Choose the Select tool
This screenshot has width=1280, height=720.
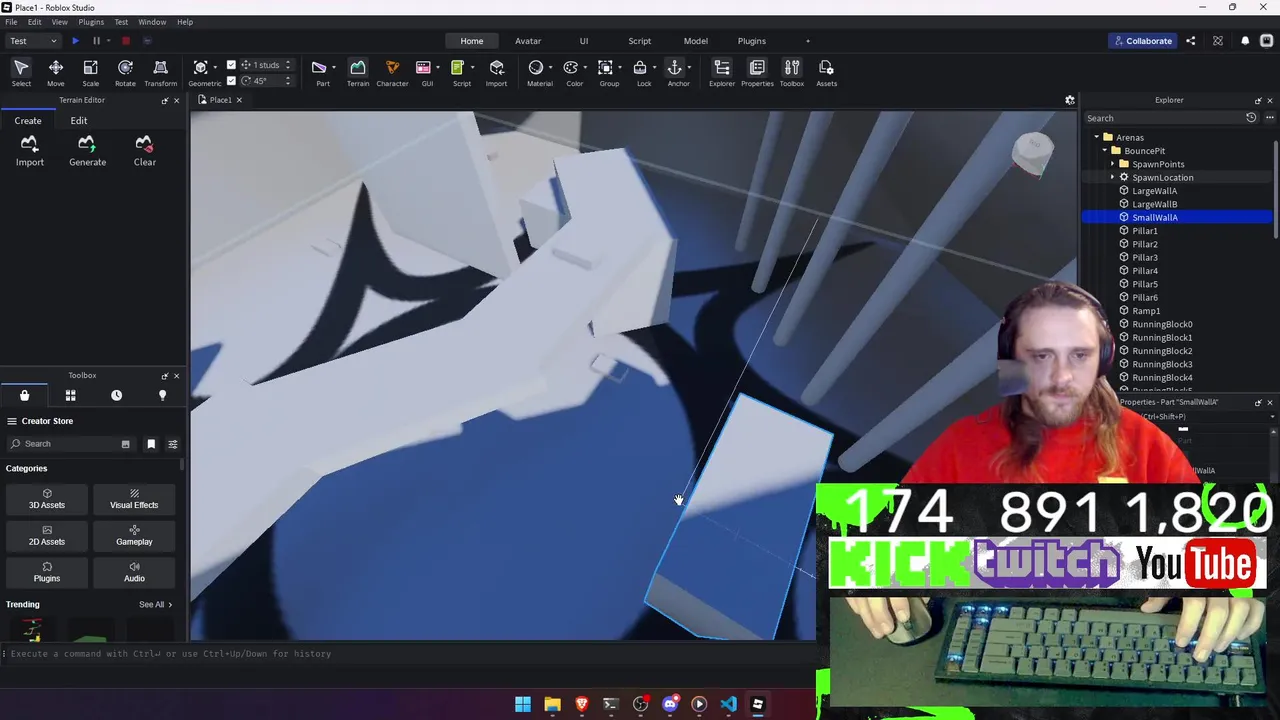pos(21,72)
